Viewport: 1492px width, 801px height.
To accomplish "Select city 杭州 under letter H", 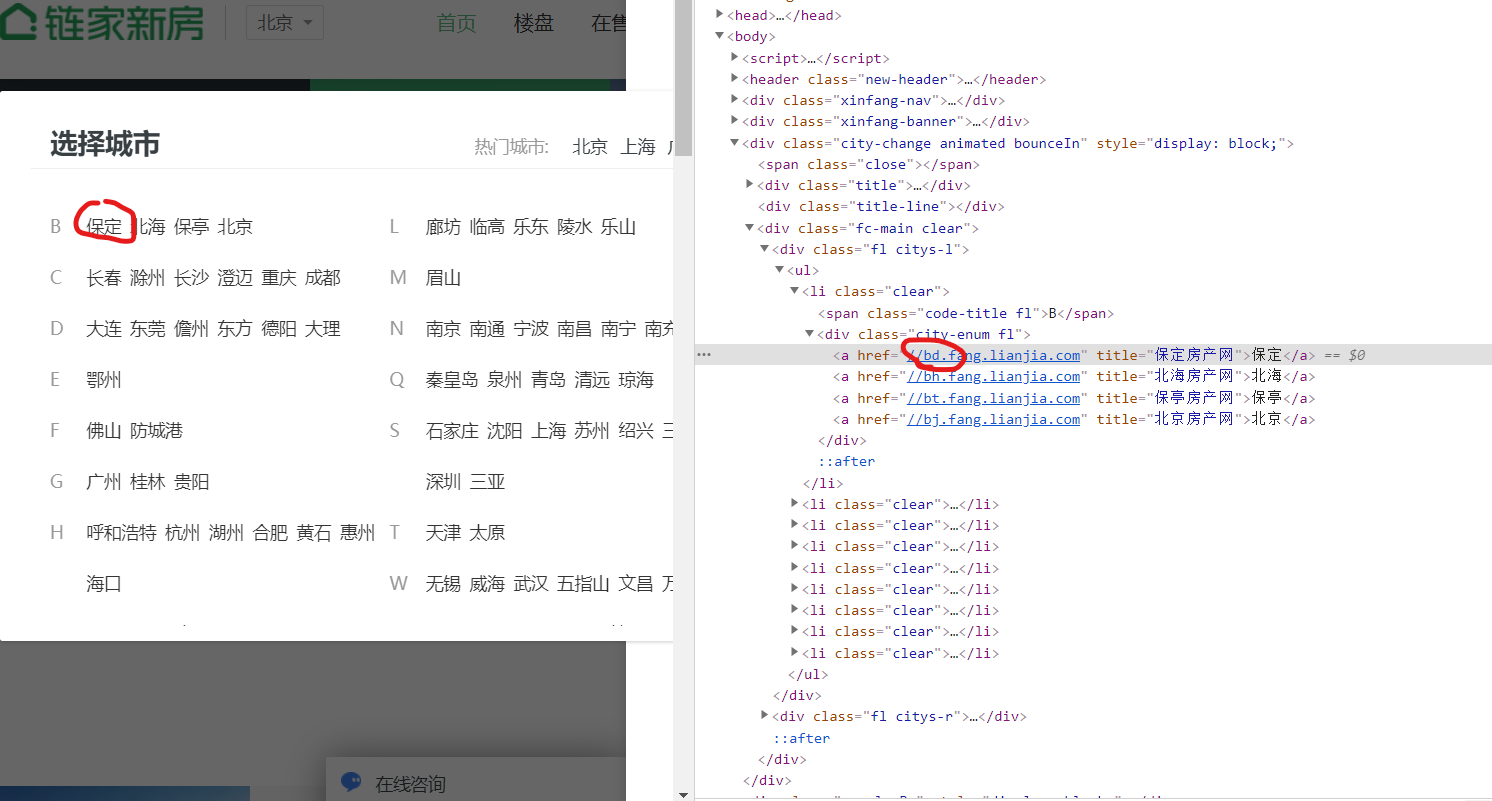I will 183,533.
